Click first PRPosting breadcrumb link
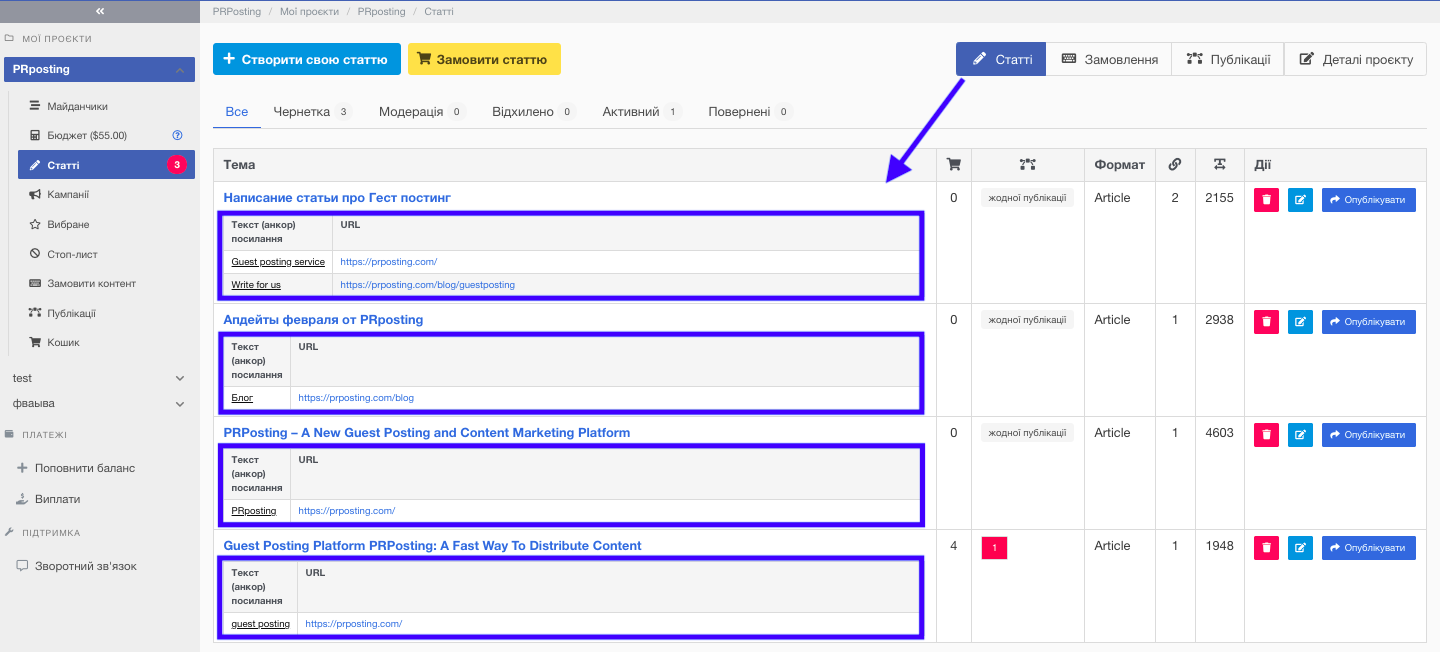 (x=237, y=12)
